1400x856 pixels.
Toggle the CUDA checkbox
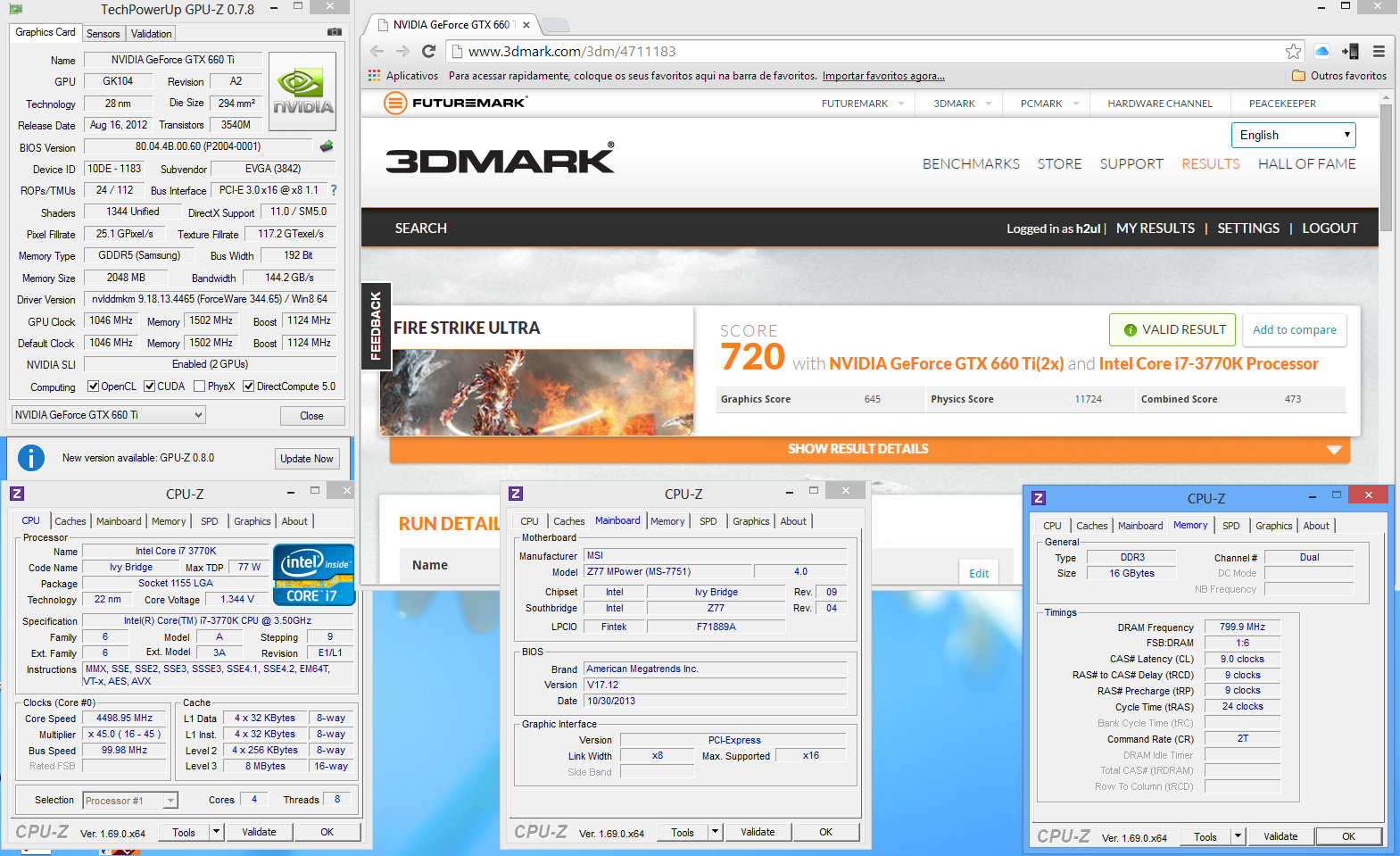tap(149, 386)
